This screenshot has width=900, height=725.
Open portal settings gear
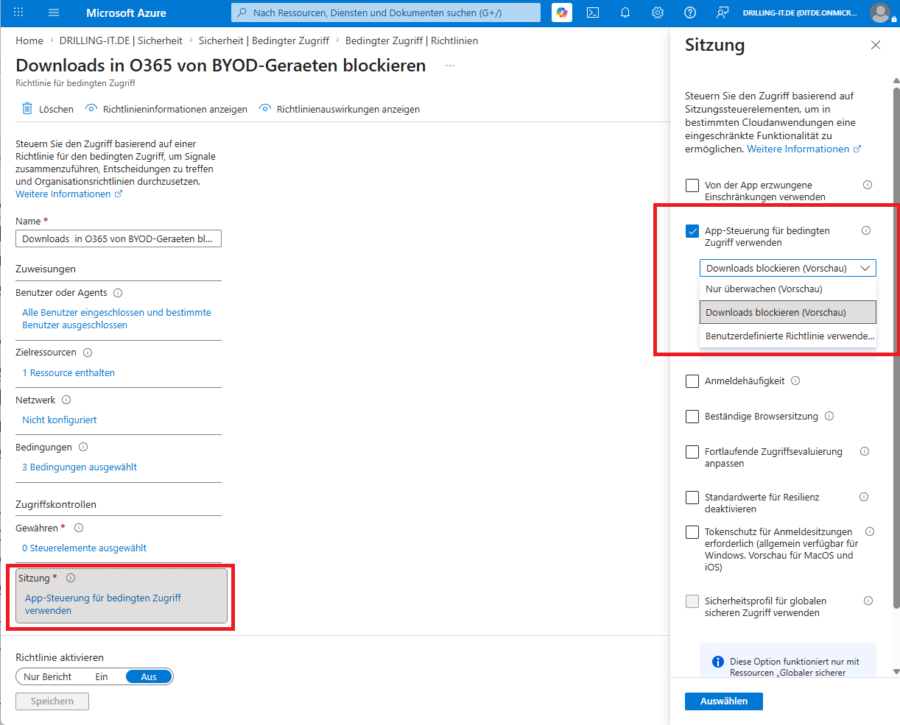(x=657, y=12)
